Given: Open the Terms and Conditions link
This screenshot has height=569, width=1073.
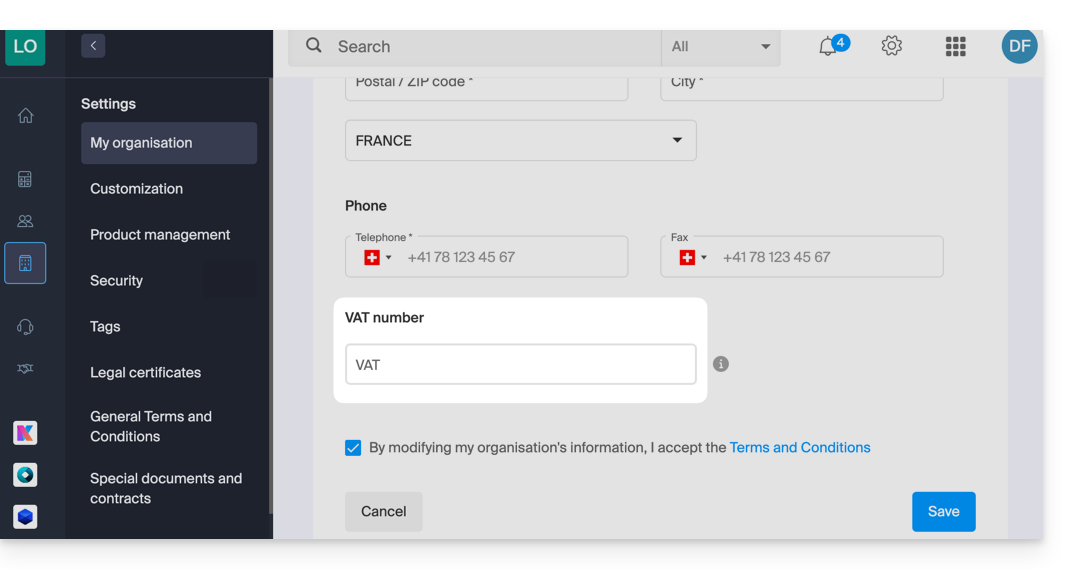Looking at the screenshot, I should 799,448.
